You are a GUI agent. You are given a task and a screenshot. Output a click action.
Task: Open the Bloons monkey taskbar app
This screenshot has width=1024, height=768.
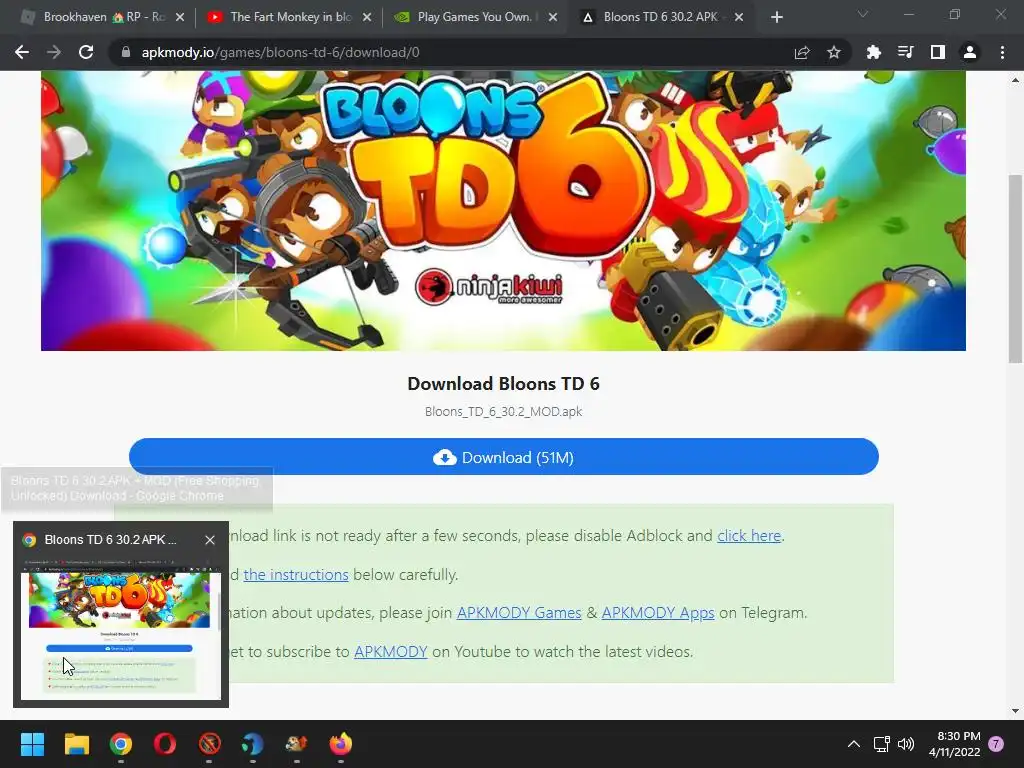click(296, 744)
